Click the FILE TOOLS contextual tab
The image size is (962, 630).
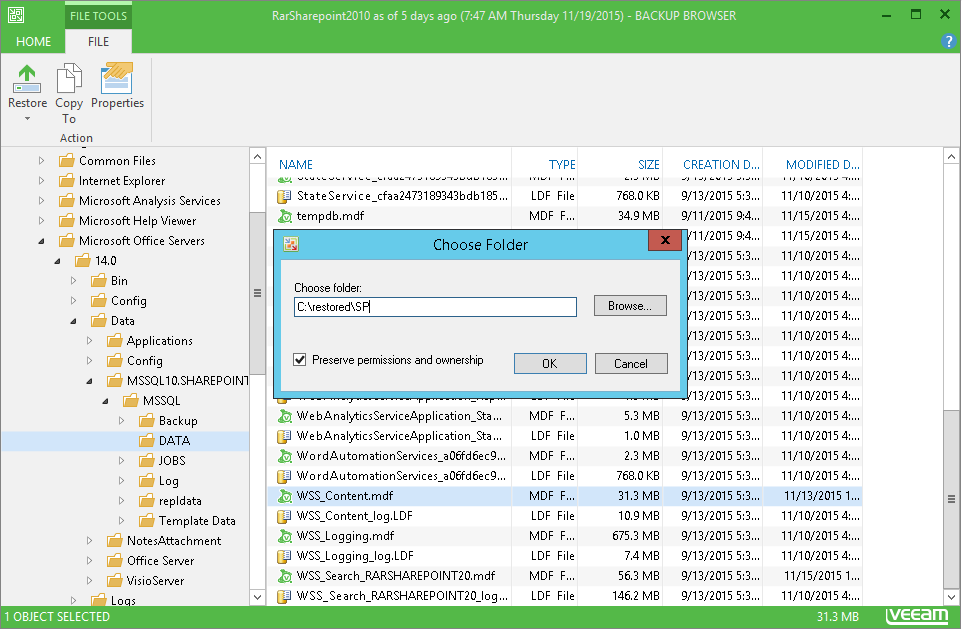[x=98, y=15]
